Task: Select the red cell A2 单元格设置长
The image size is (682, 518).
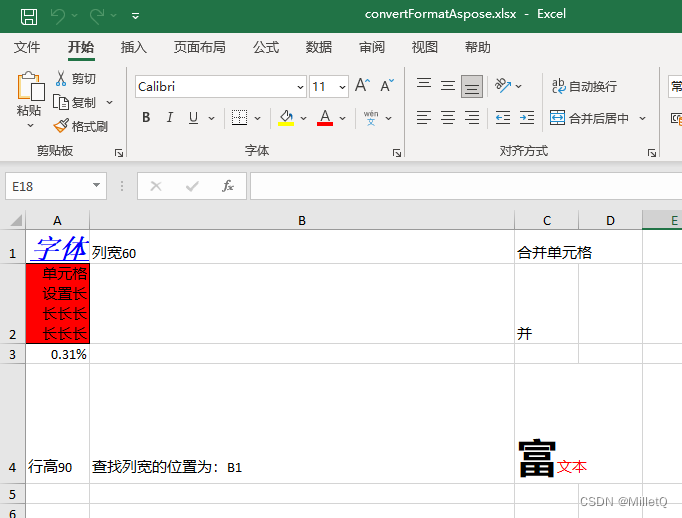Action: (x=58, y=304)
